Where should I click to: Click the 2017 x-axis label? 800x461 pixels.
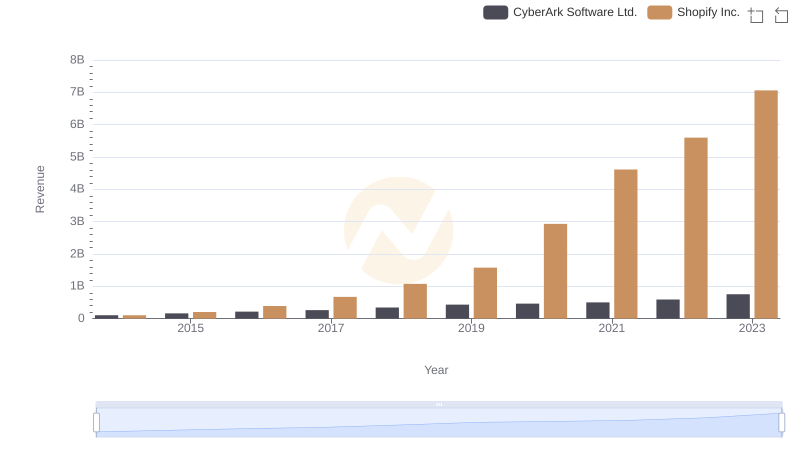331,328
